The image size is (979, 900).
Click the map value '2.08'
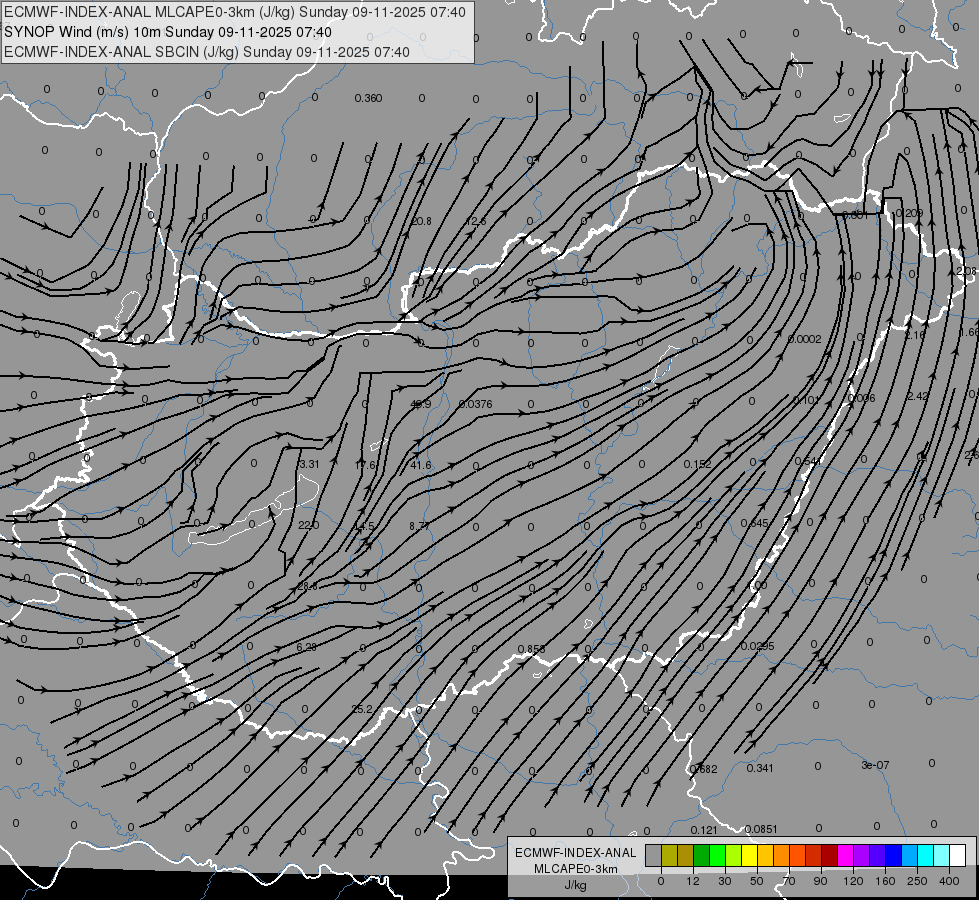tap(967, 271)
